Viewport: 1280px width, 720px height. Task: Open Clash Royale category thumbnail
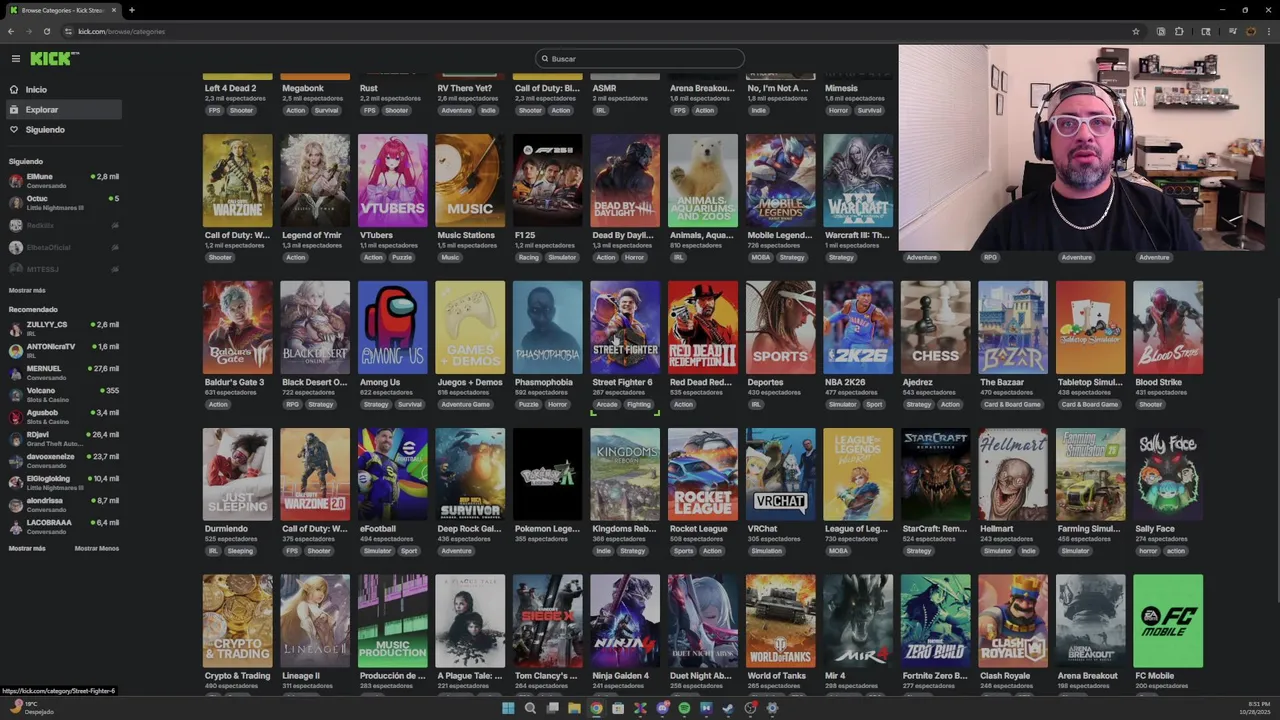(1013, 620)
